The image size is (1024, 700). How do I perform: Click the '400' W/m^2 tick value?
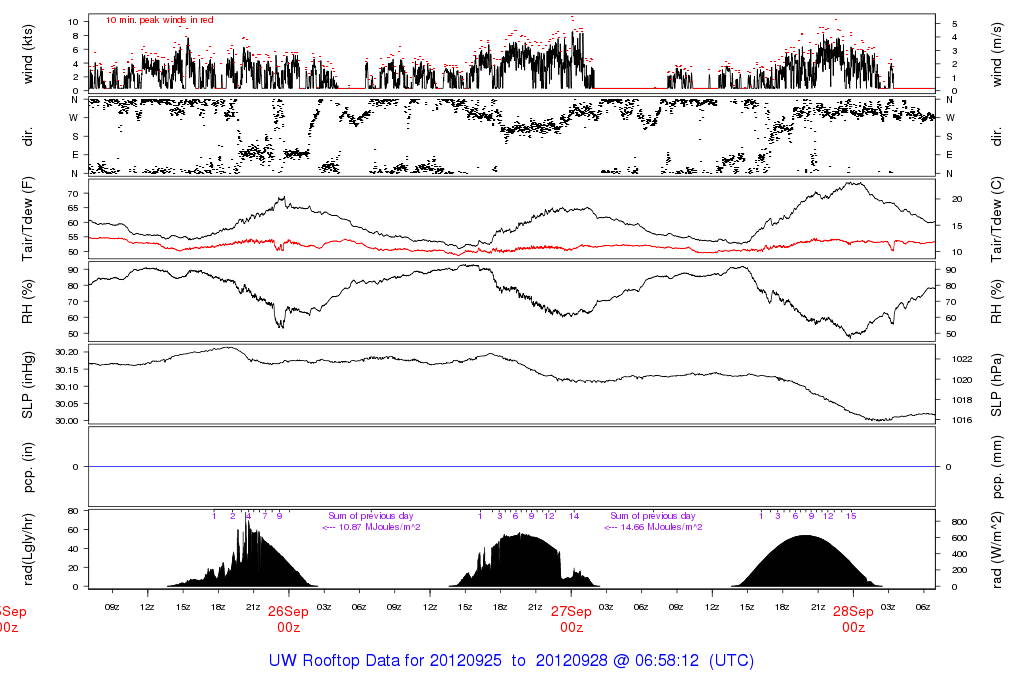tap(959, 554)
